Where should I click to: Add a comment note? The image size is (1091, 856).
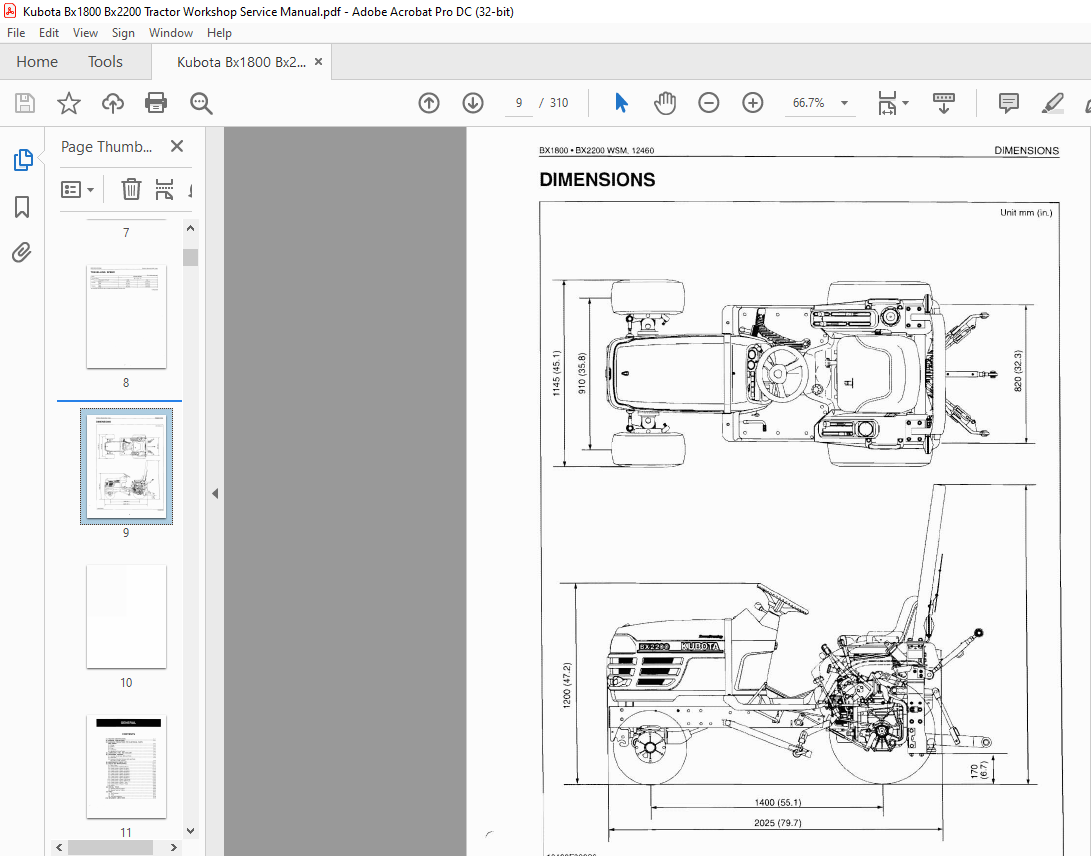pos(1008,103)
